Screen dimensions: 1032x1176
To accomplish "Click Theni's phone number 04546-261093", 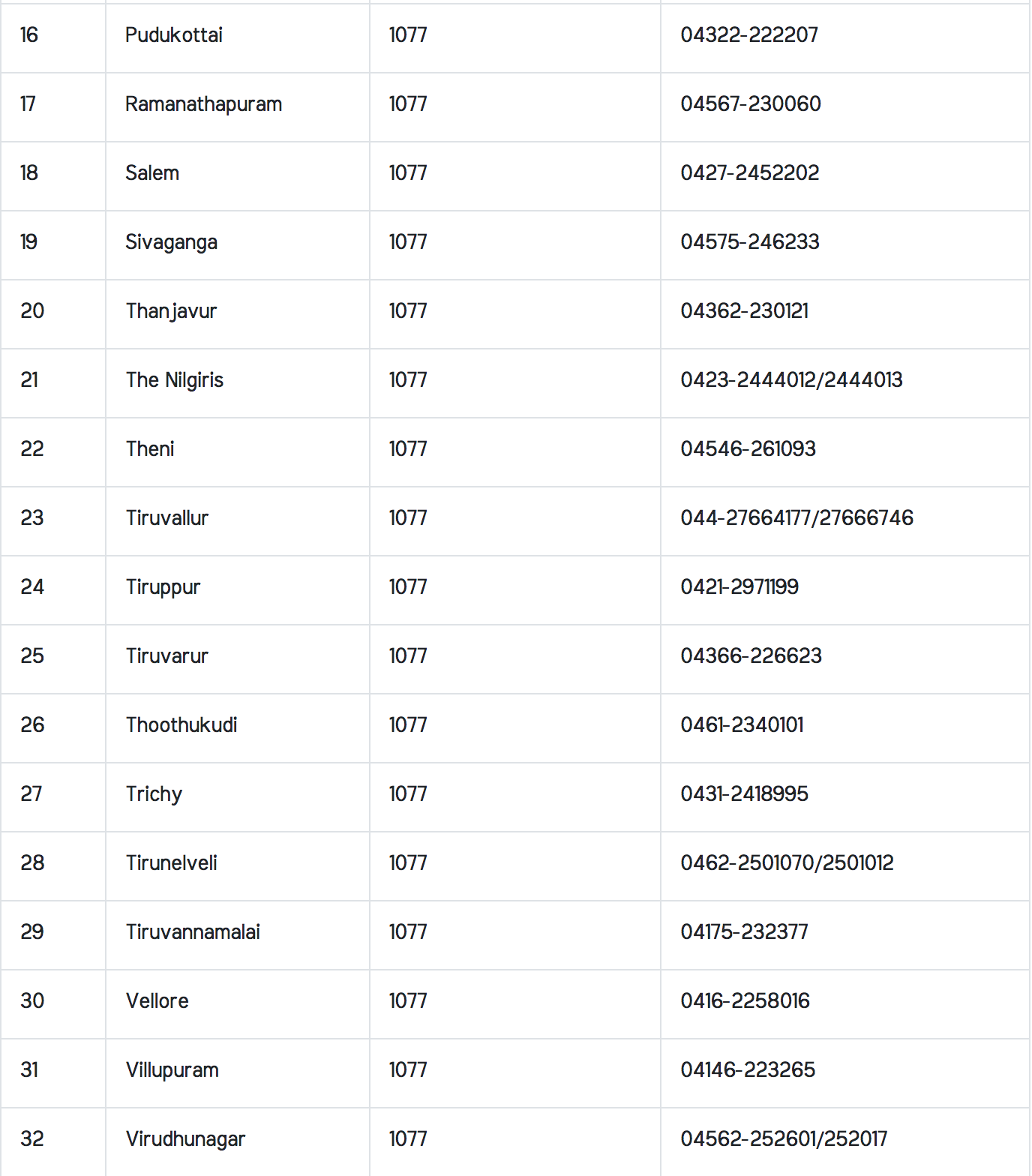I will tap(748, 449).
